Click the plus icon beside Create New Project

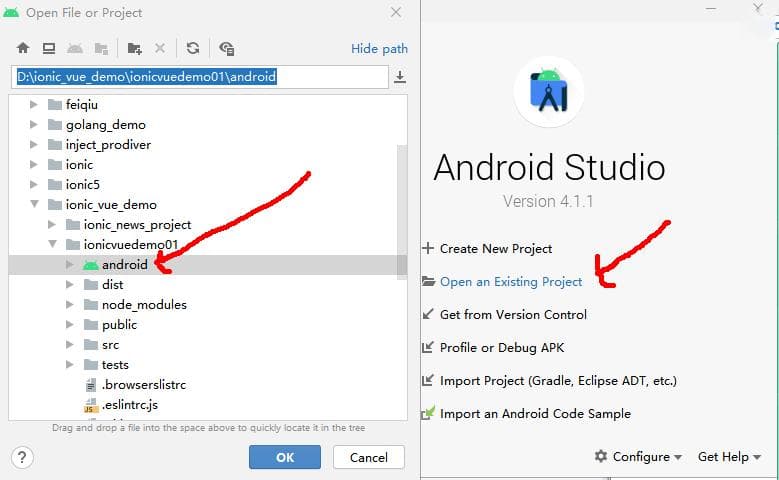coord(428,248)
